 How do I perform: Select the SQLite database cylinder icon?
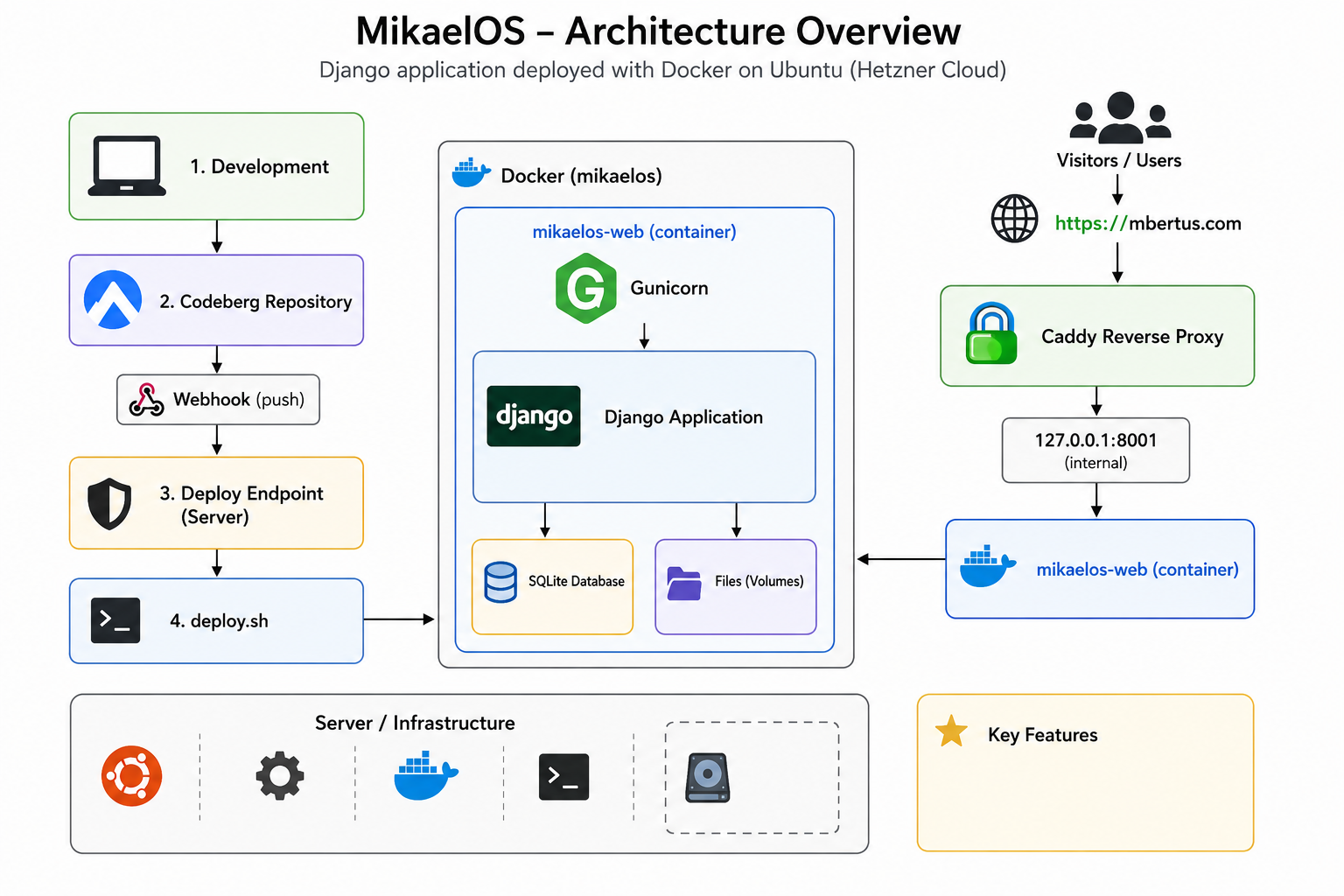[500, 582]
